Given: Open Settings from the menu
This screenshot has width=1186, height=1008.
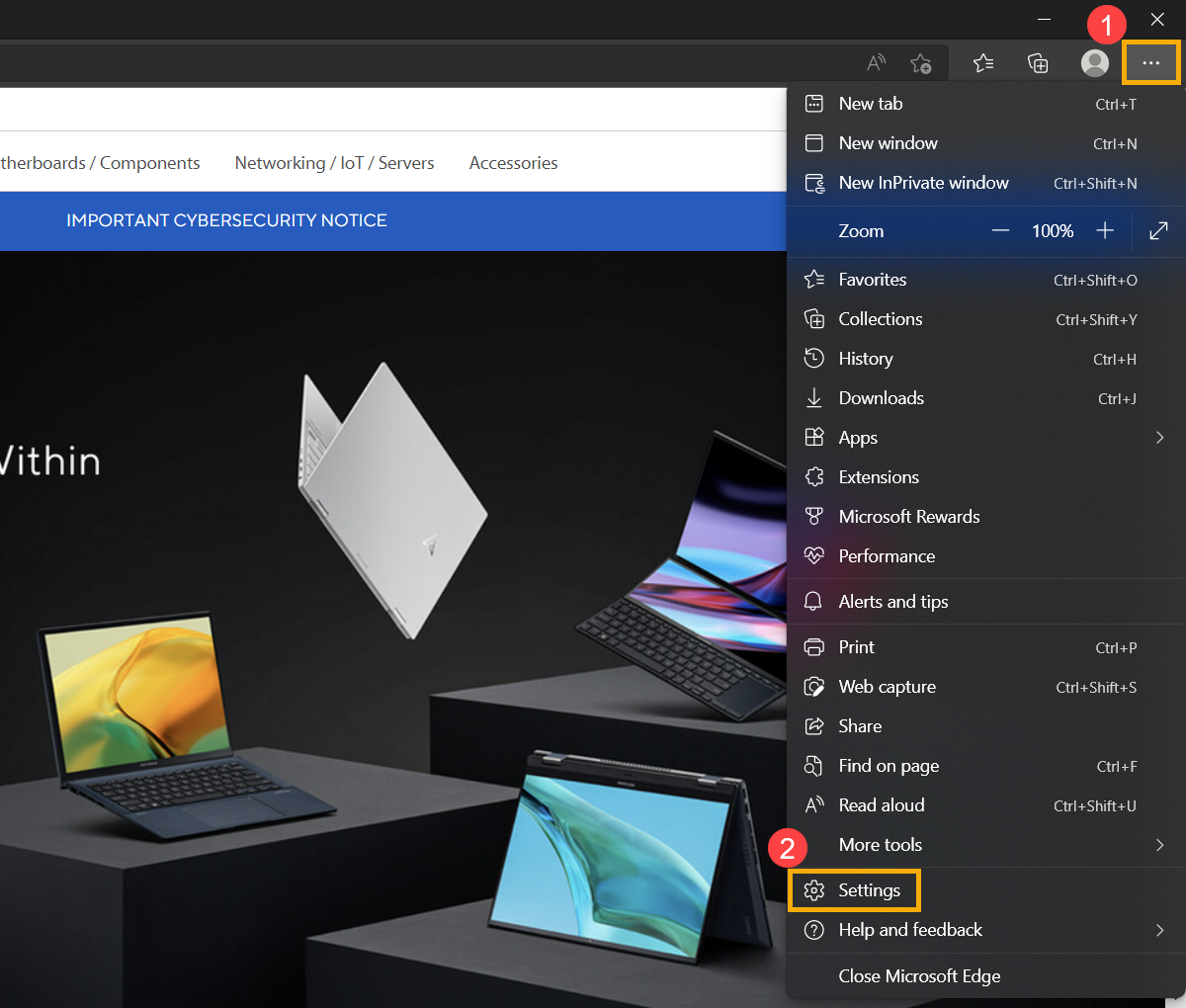Looking at the screenshot, I should [985, 890].
